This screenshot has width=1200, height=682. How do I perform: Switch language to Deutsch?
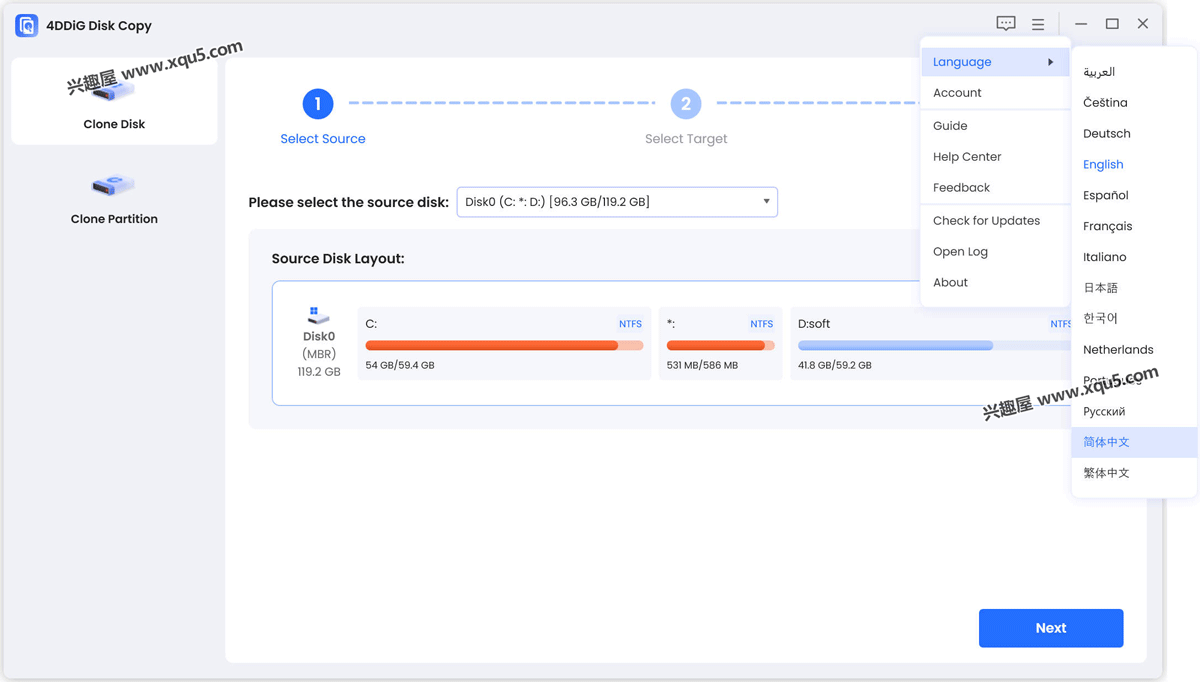[x=1134, y=134]
